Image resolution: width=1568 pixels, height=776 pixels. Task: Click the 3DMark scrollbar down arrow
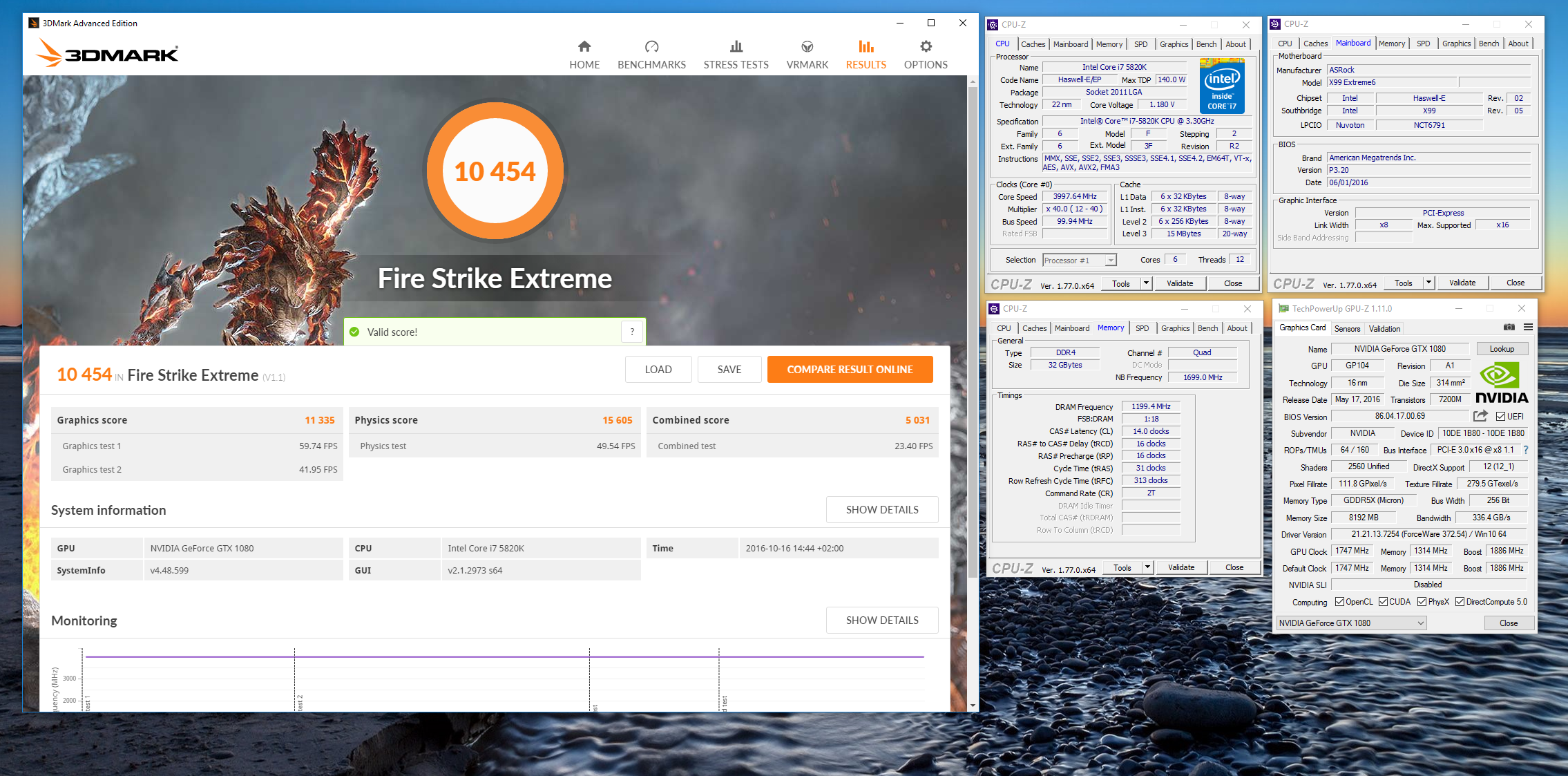coord(973,706)
